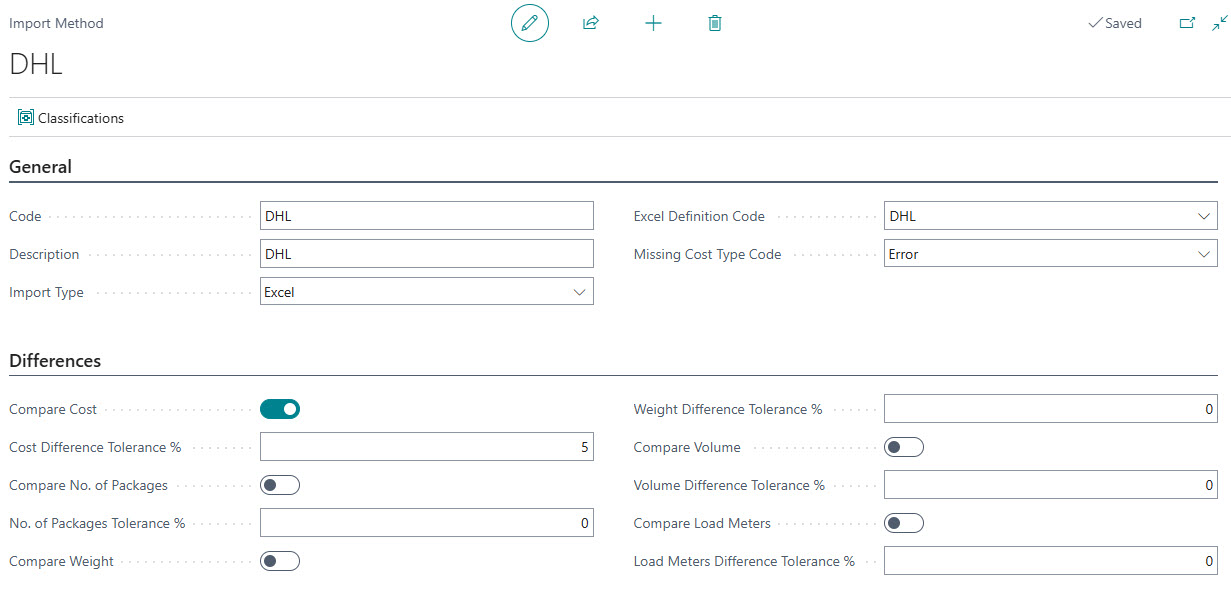This screenshot has width=1231, height=596.
Task: Click the plus icon to create new record
Action: (x=653, y=23)
